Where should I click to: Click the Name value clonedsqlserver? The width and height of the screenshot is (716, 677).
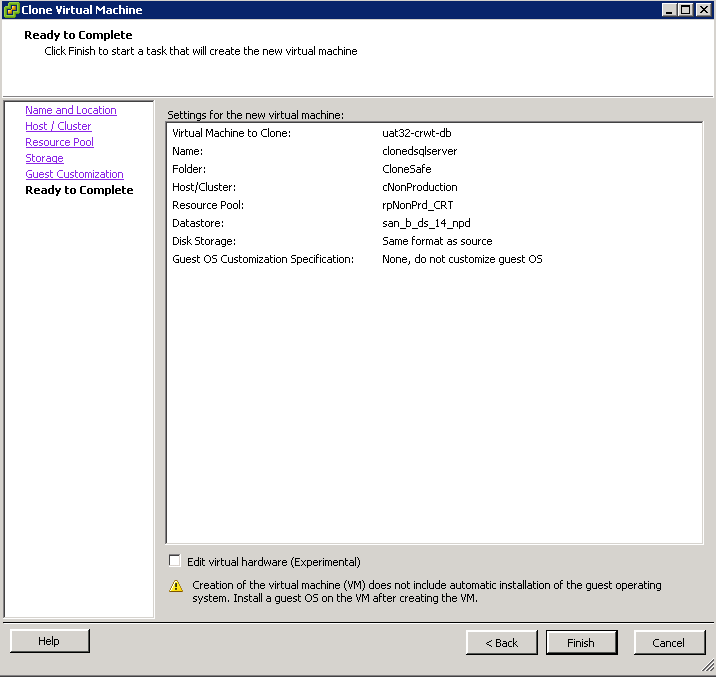click(x=420, y=151)
